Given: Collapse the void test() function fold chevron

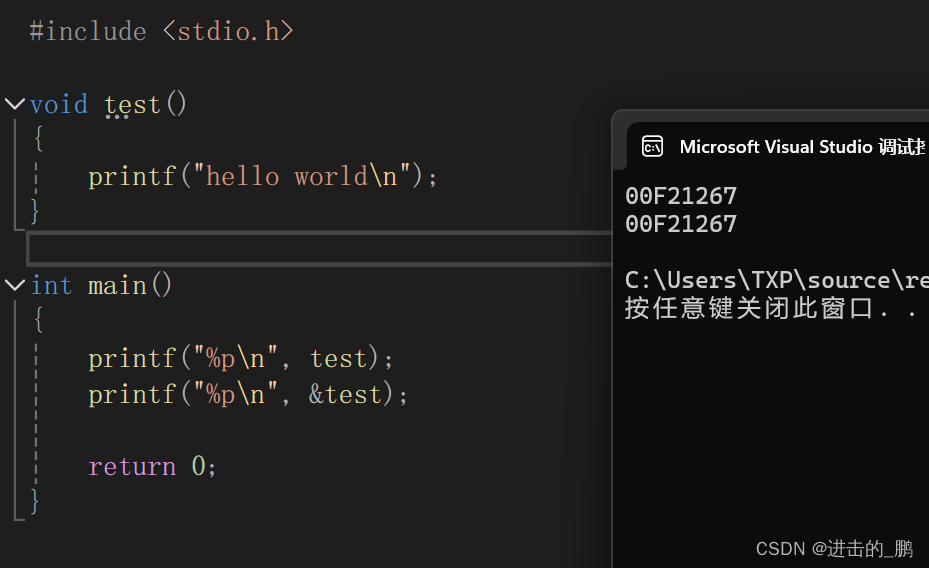Looking at the screenshot, I should (x=14, y=105).
